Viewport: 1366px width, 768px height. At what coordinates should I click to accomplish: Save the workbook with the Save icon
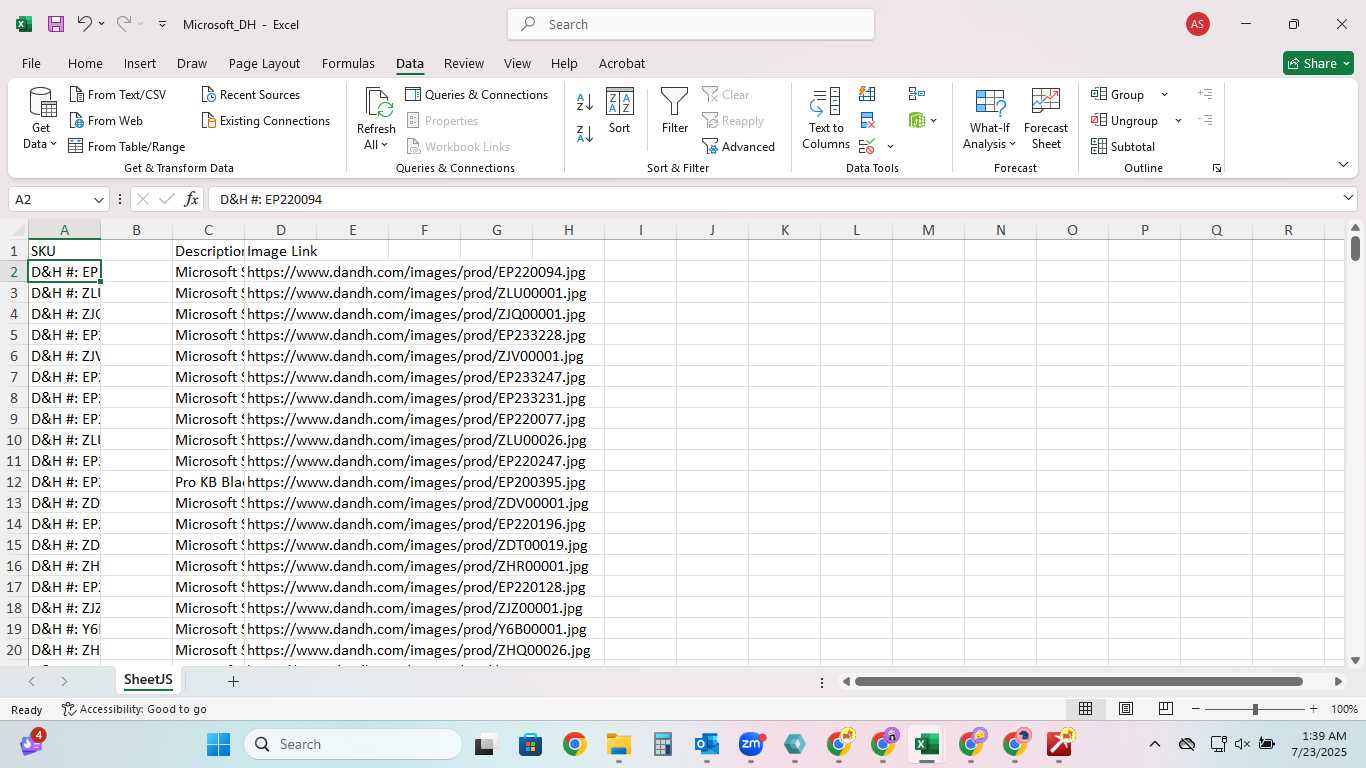[x=56, y=24]
